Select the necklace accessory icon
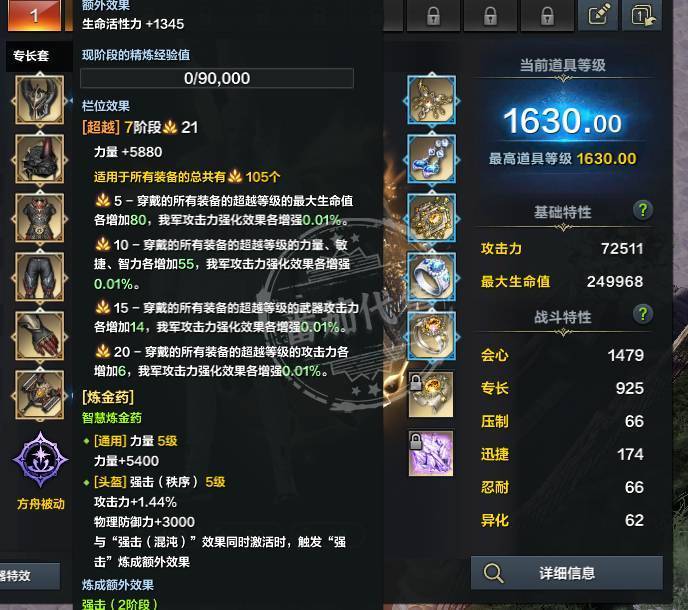 (x=431, y=100)
